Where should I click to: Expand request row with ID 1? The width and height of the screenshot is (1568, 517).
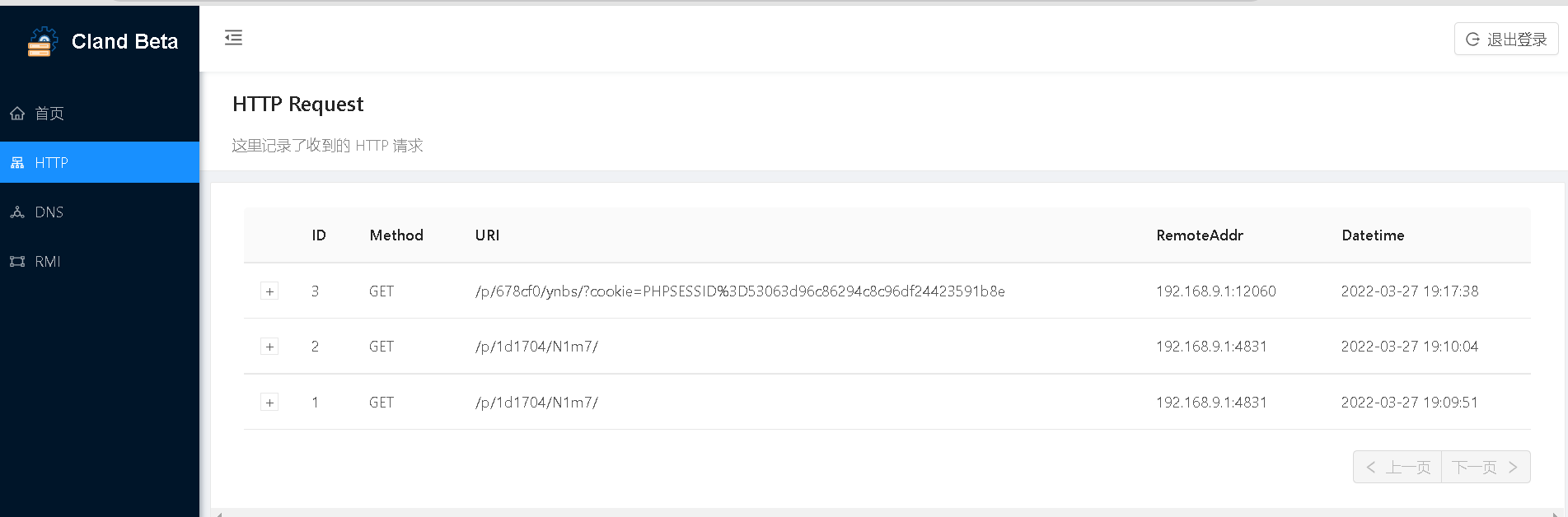tap(269, 403)
